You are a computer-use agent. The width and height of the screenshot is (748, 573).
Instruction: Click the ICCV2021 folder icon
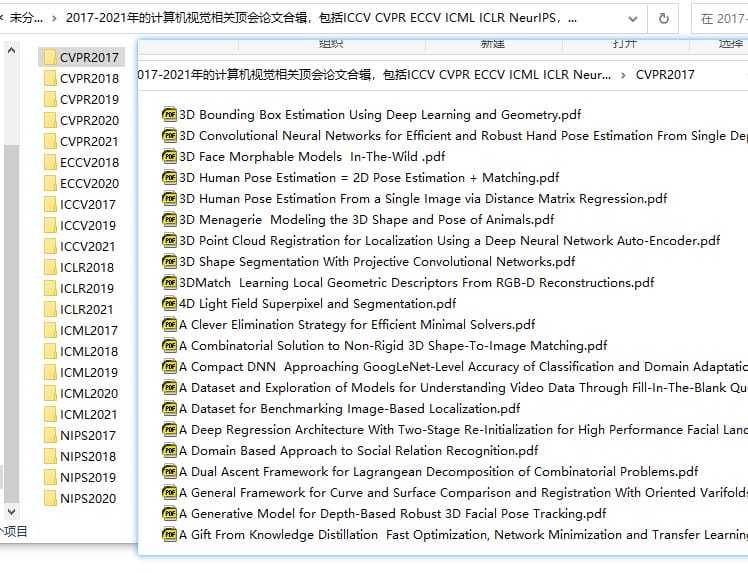pos(50,246)
